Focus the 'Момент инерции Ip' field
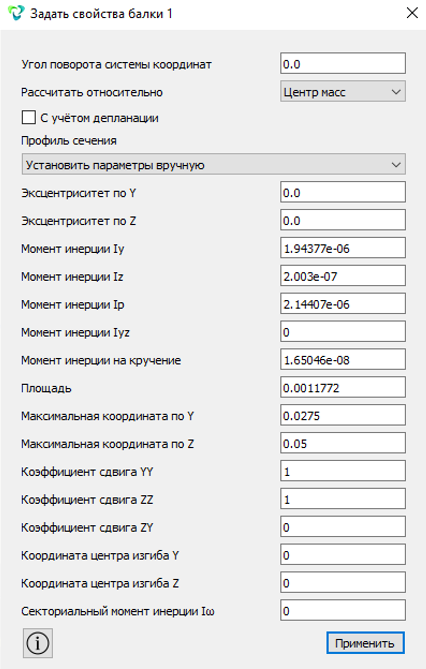The width and height of the screenshot is (426, 669). 343,304
